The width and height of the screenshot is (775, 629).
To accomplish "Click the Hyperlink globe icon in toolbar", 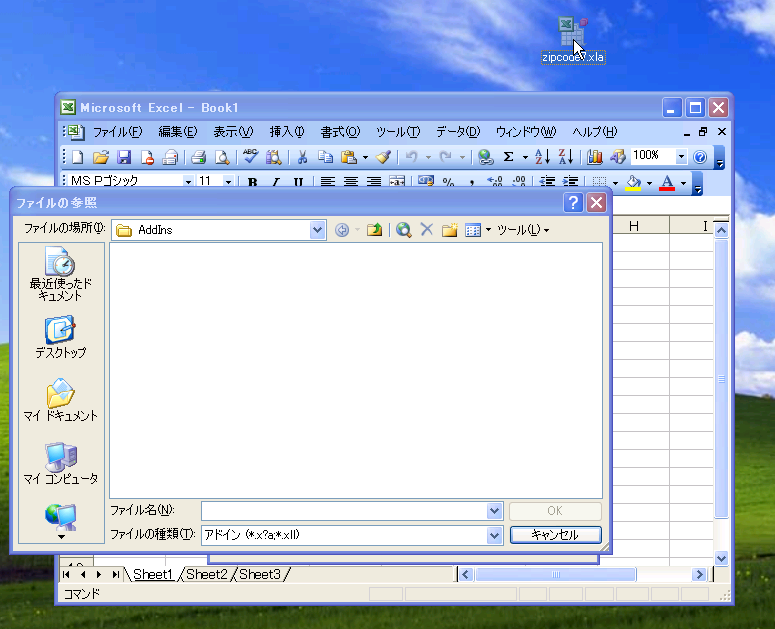I will 485,158.
